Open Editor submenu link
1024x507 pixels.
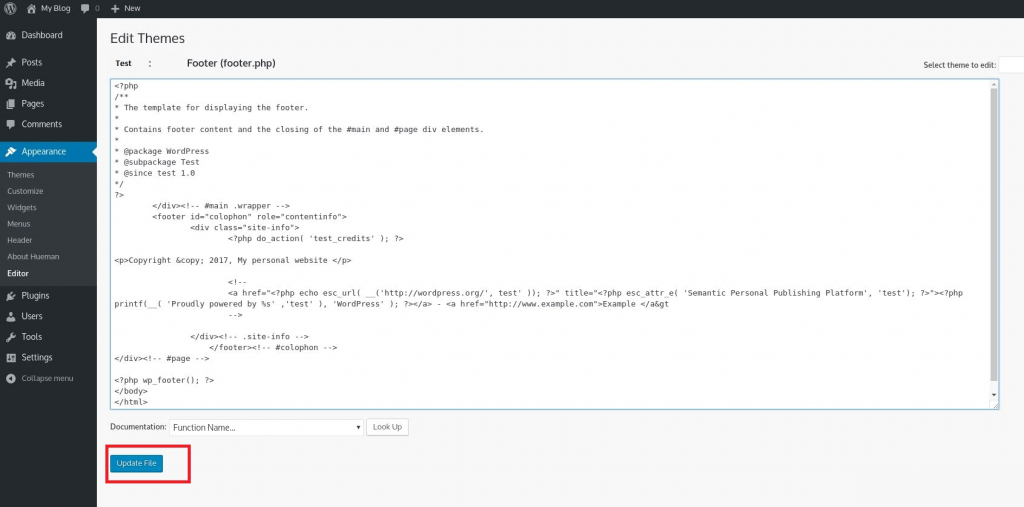click(x=18, y=274)
